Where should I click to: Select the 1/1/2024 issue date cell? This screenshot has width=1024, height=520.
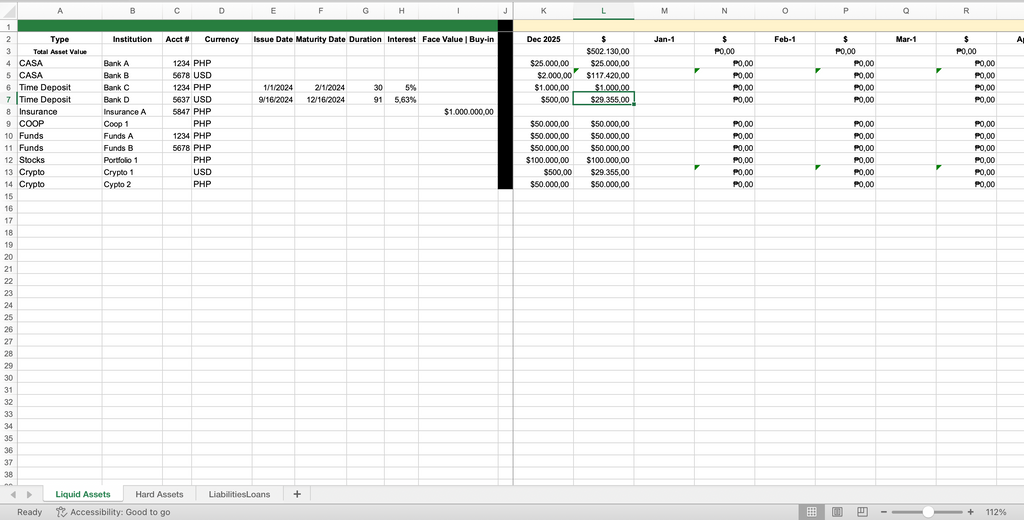(273, 88)
